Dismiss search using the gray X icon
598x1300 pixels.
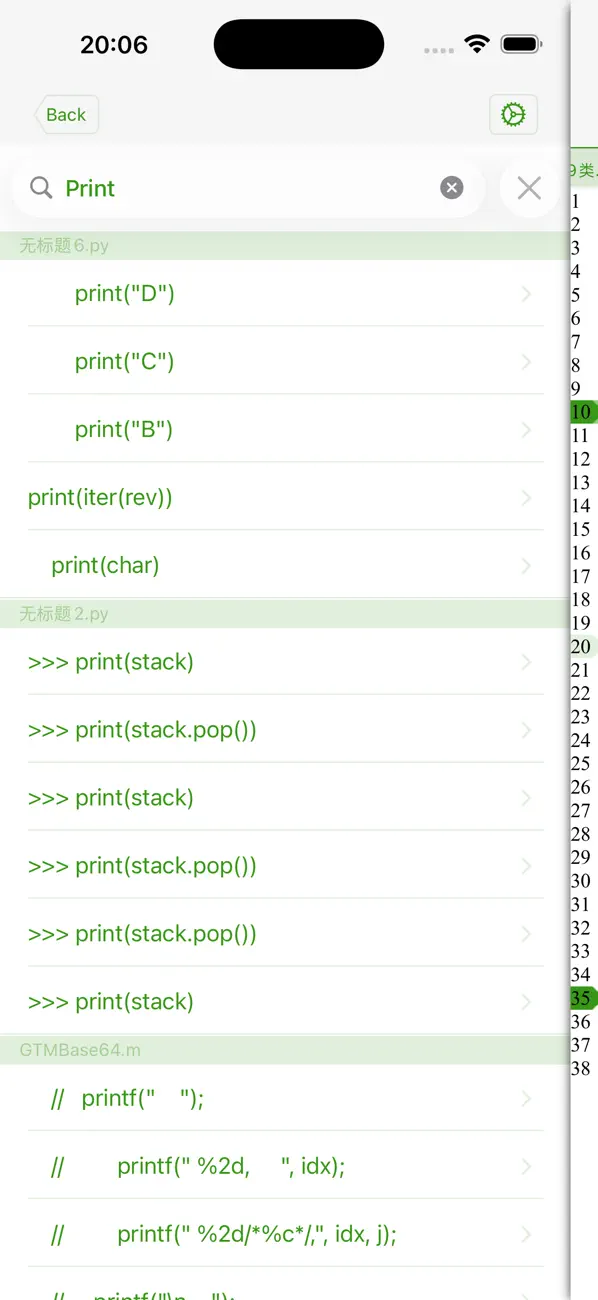tap(529, 187)
